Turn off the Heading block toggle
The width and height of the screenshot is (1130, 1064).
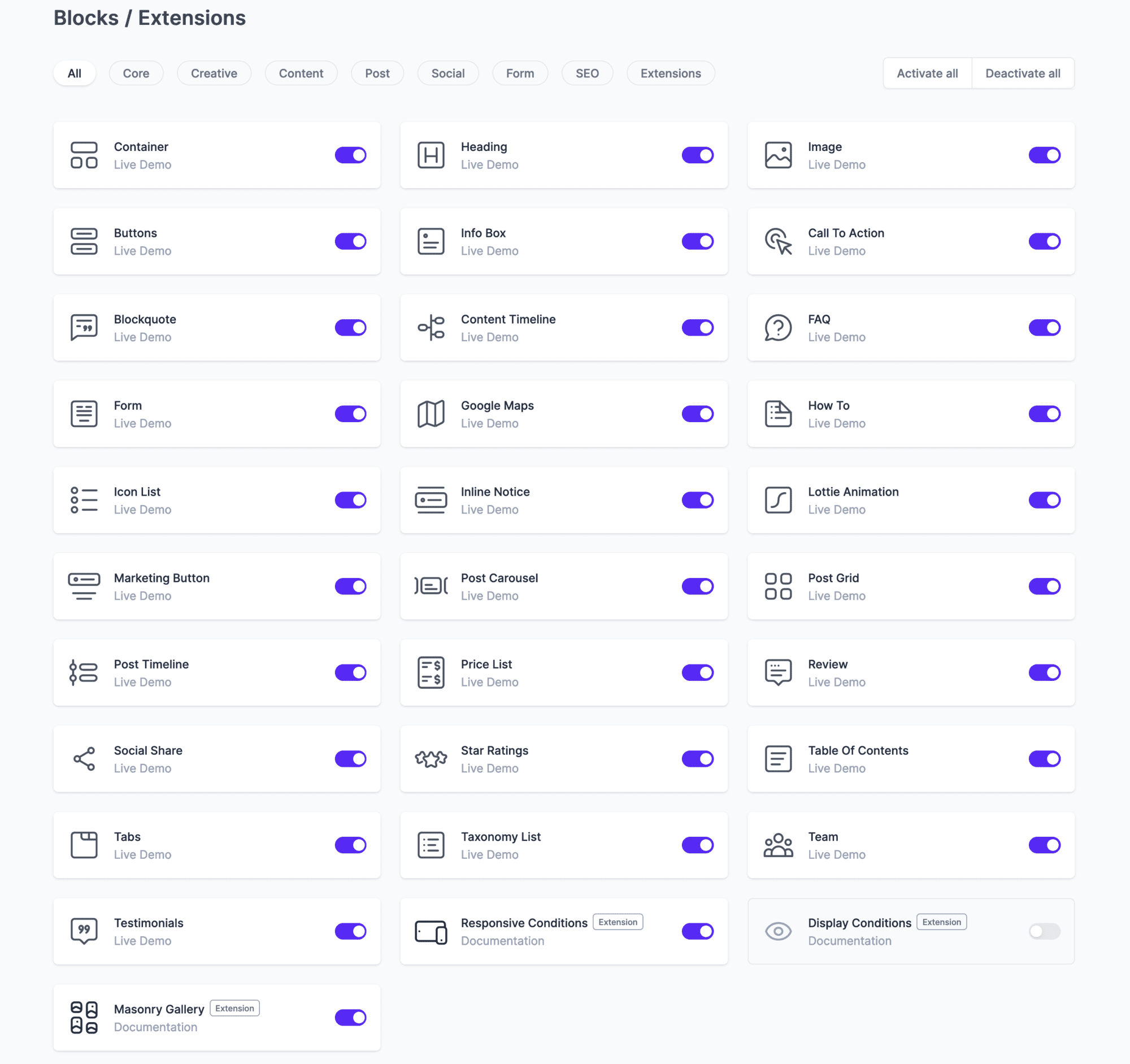(697, 155)
